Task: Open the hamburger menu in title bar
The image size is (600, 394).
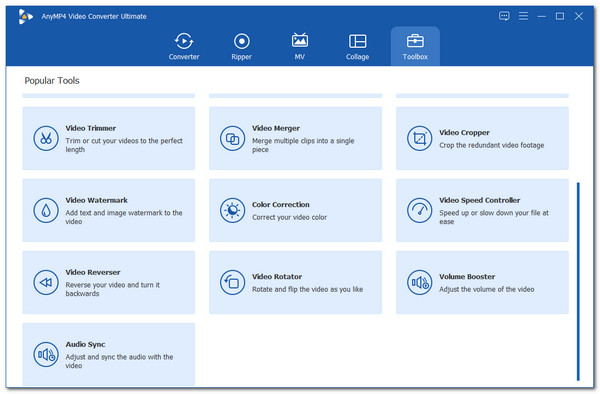Action: 523,16
